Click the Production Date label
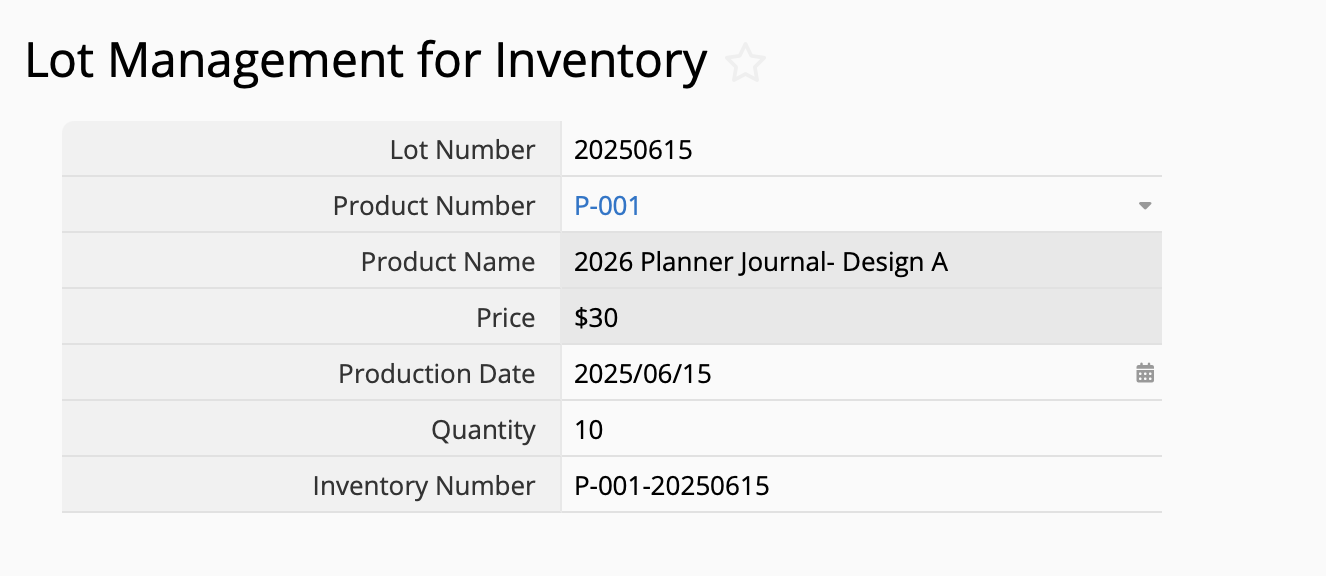The height and width of the screenshot is (576, 1326). click(x=437, y=374)
